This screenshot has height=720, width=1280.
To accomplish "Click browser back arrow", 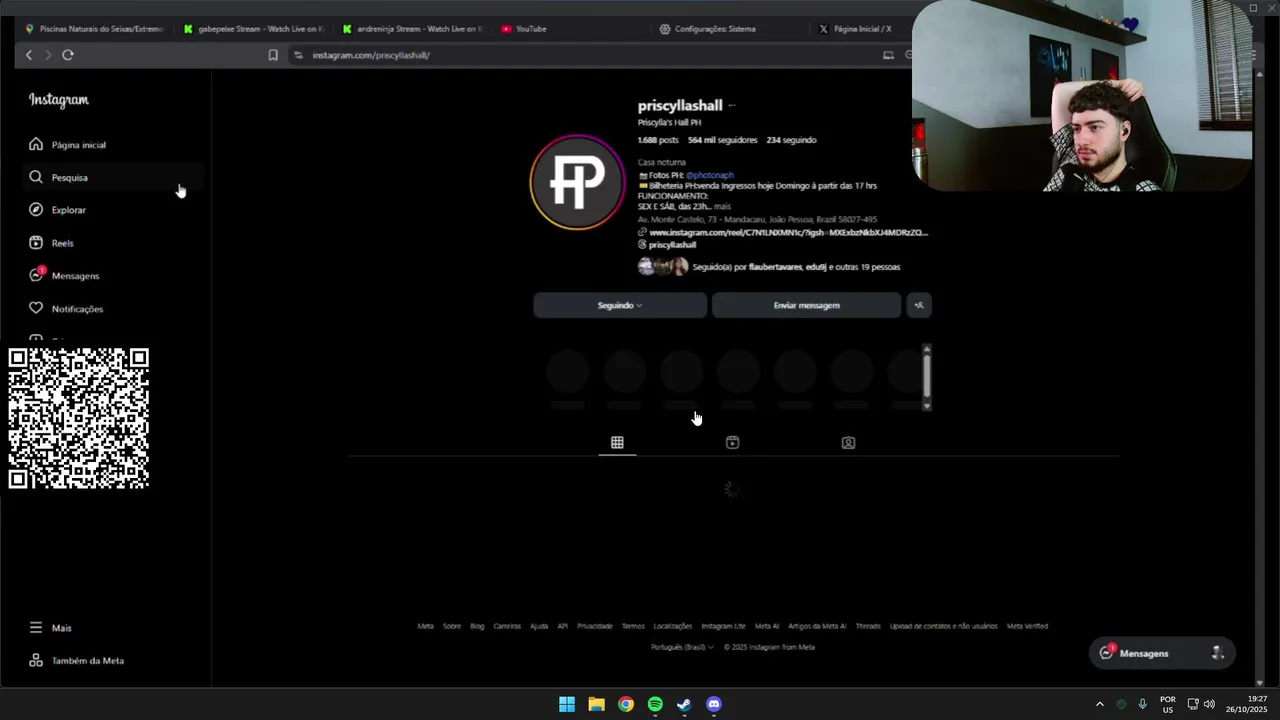I will [28, 55].
